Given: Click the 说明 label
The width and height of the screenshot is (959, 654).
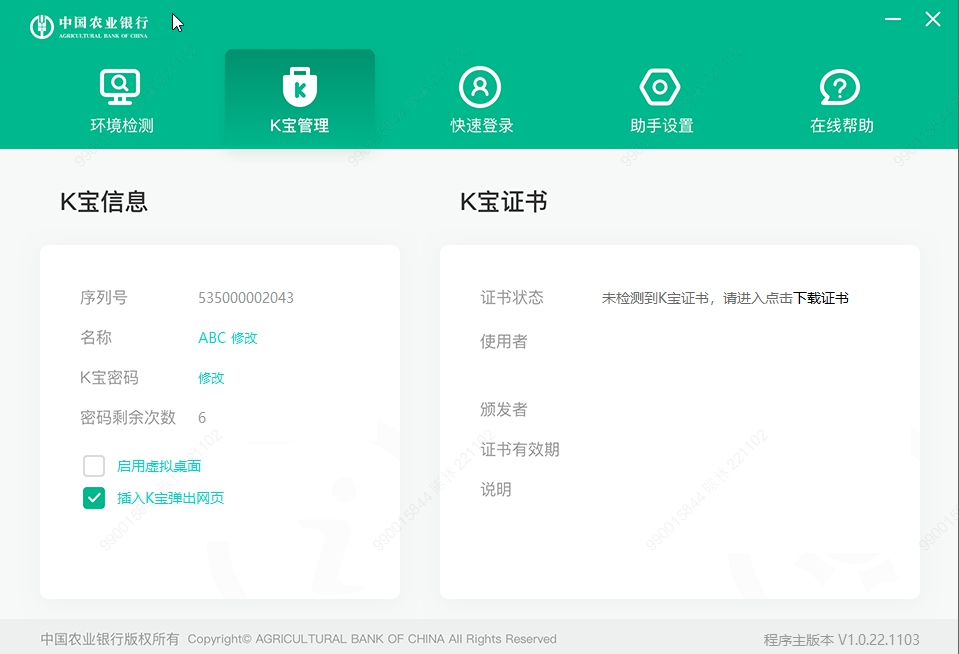Looking at the screenshot, I should point(496,489).
